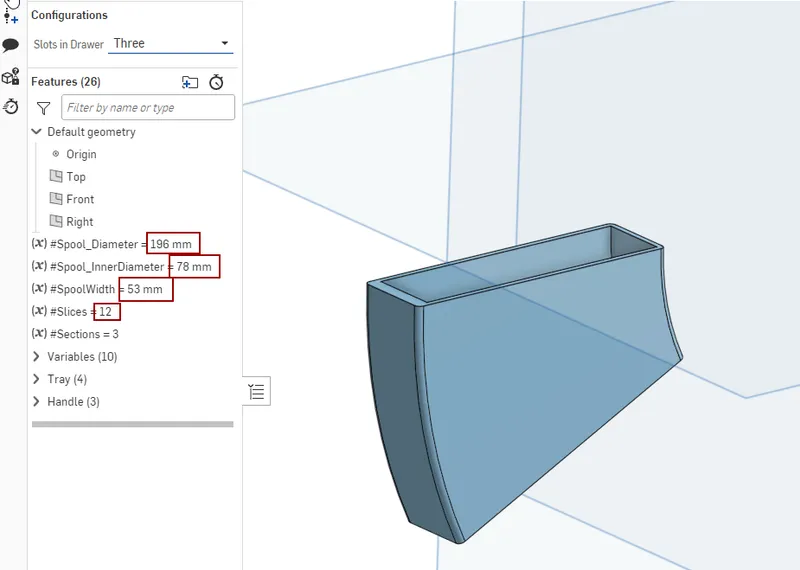Collapse the Default geometry group

click(x=36, y=132)
